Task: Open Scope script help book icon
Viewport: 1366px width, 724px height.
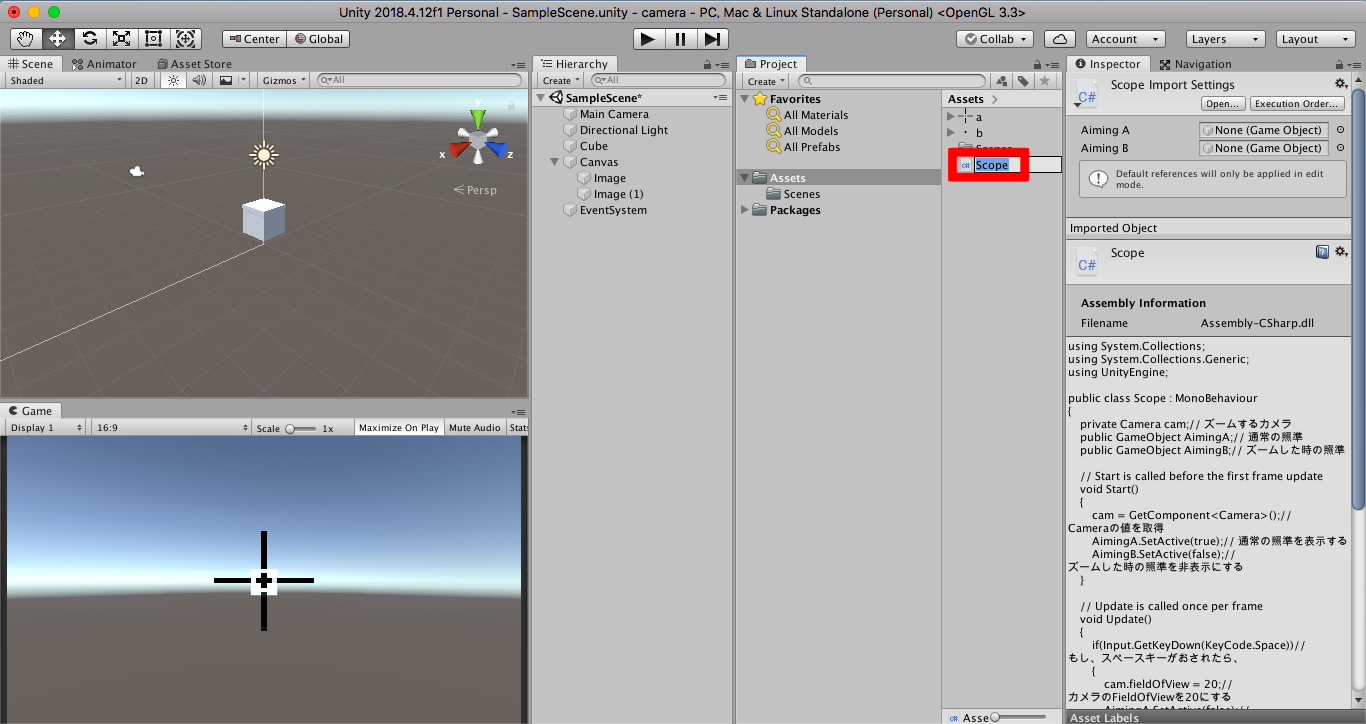Action: 1322,252
